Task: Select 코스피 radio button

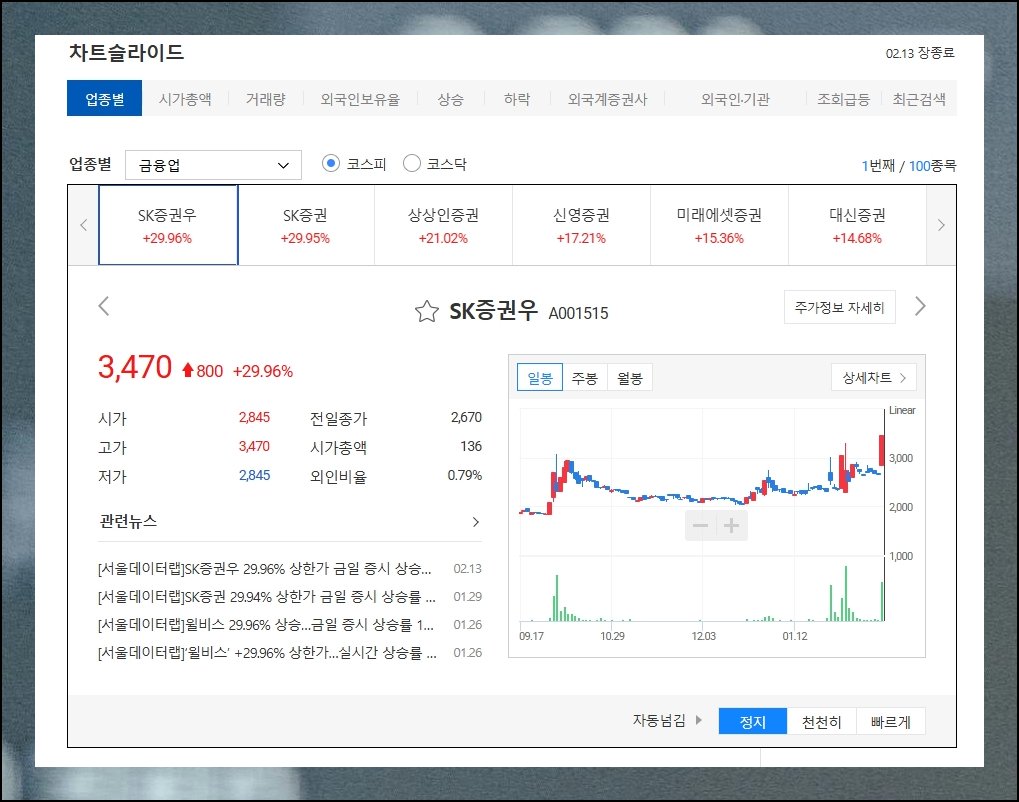Action: tap(331, 163)
